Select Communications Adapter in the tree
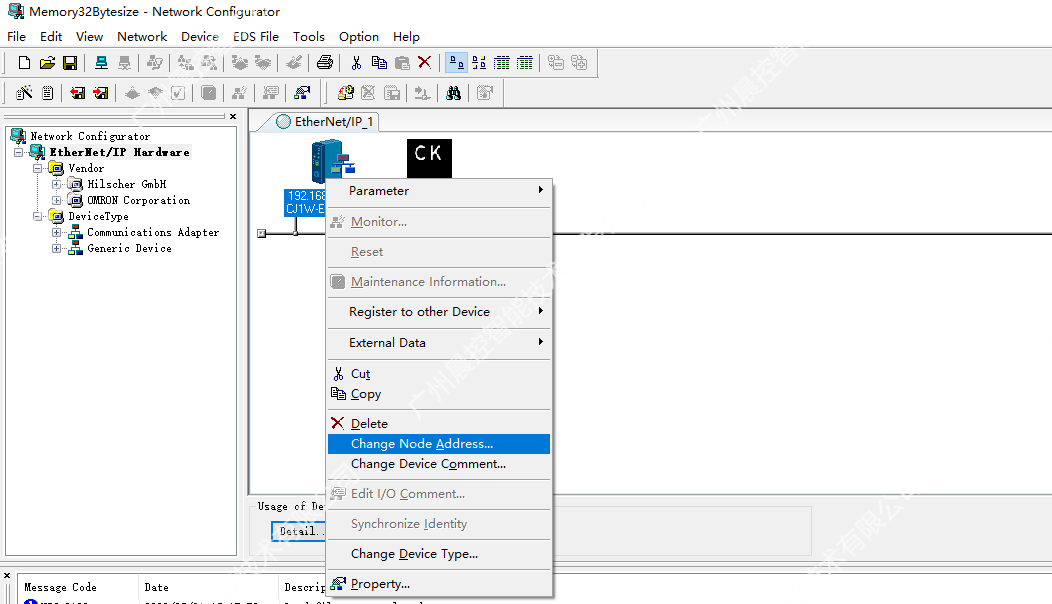This screenshot has height=604, width=1052. point(153,233)
